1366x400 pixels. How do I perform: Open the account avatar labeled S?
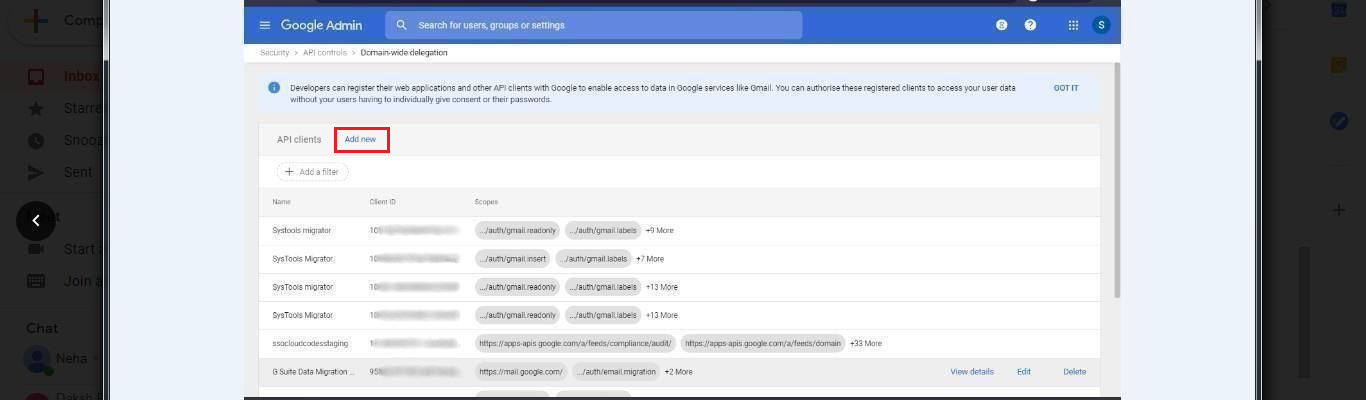click(x=1101, y=25)
